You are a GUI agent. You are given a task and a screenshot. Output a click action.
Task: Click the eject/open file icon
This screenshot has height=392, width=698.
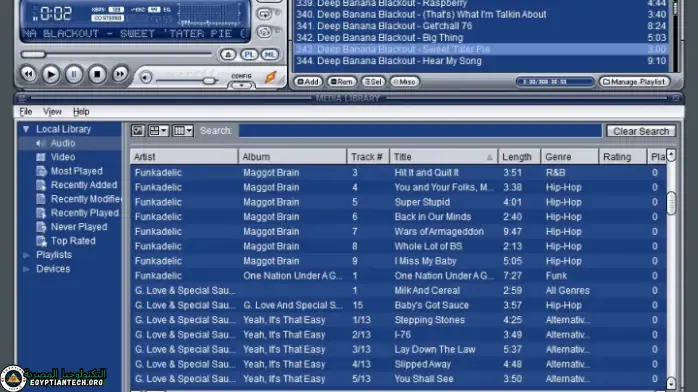click(228, 54)
